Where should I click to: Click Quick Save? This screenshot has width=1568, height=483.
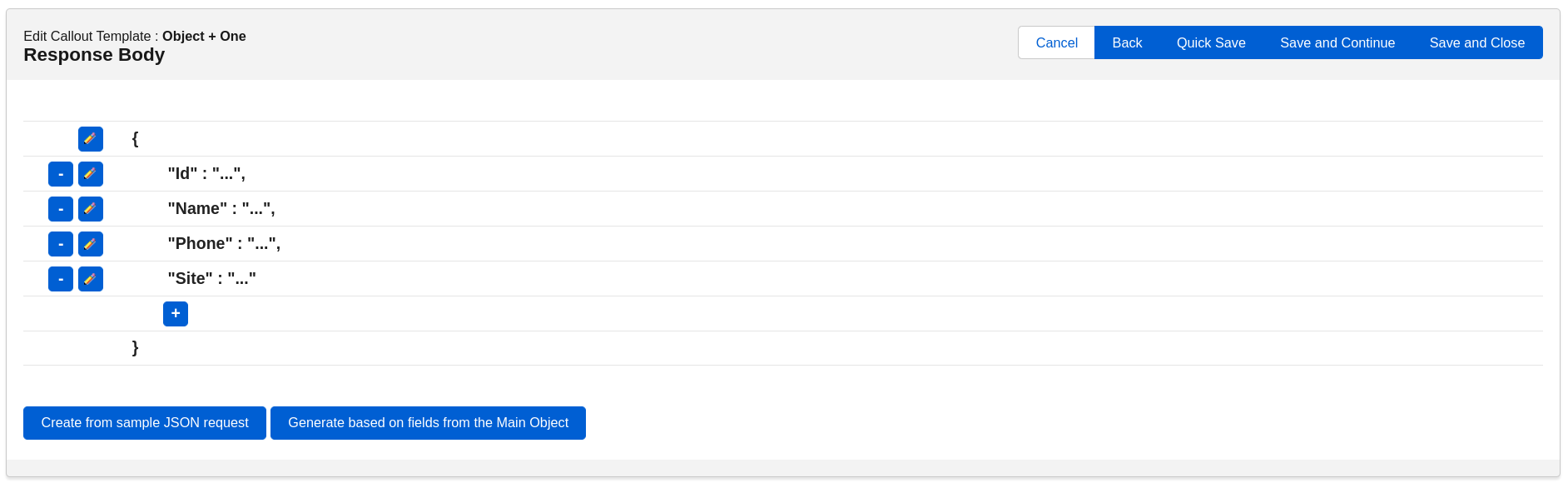click(x=1211, y=42)
